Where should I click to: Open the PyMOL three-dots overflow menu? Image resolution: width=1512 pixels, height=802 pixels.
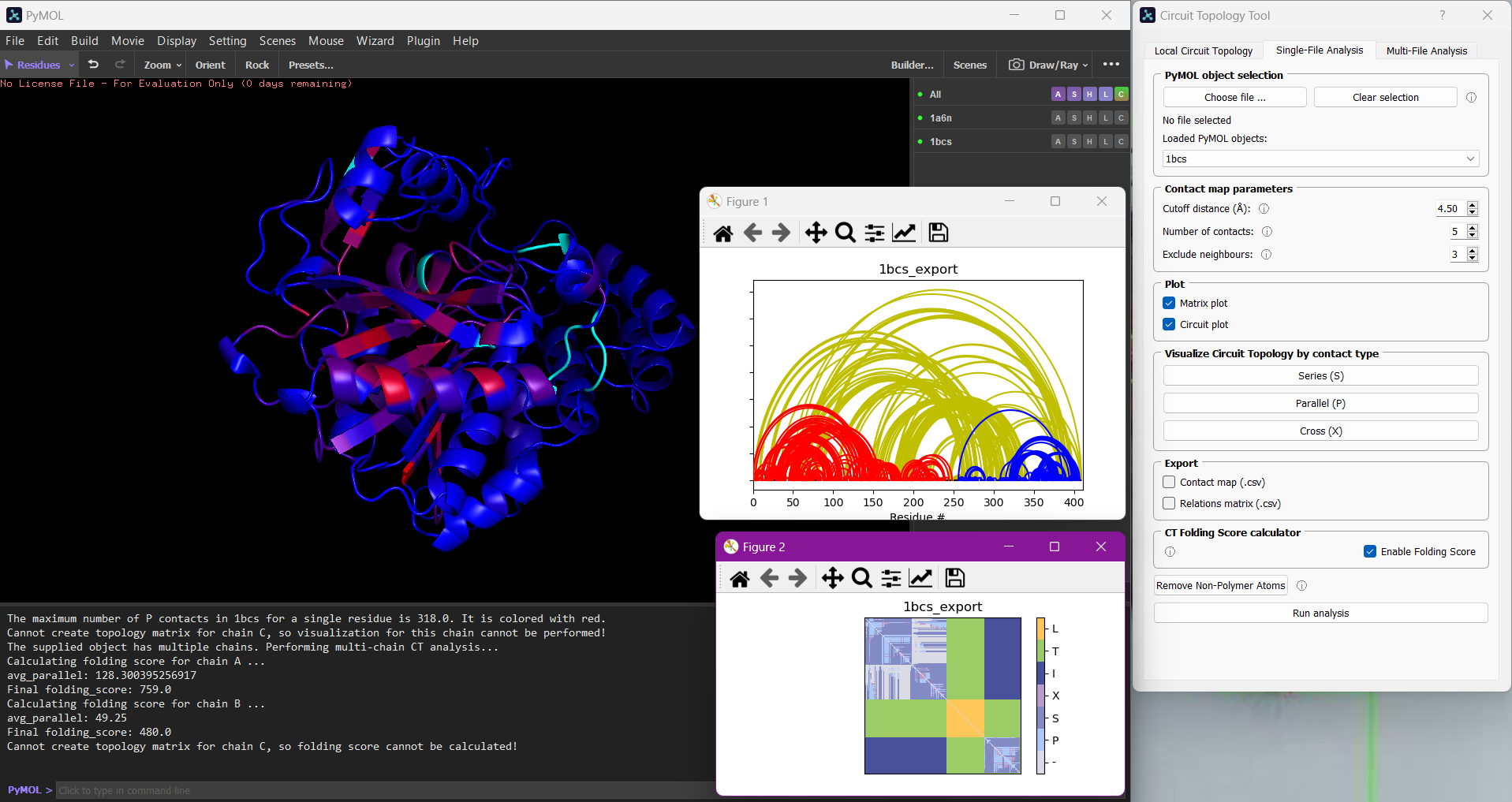pos(1111,65)
